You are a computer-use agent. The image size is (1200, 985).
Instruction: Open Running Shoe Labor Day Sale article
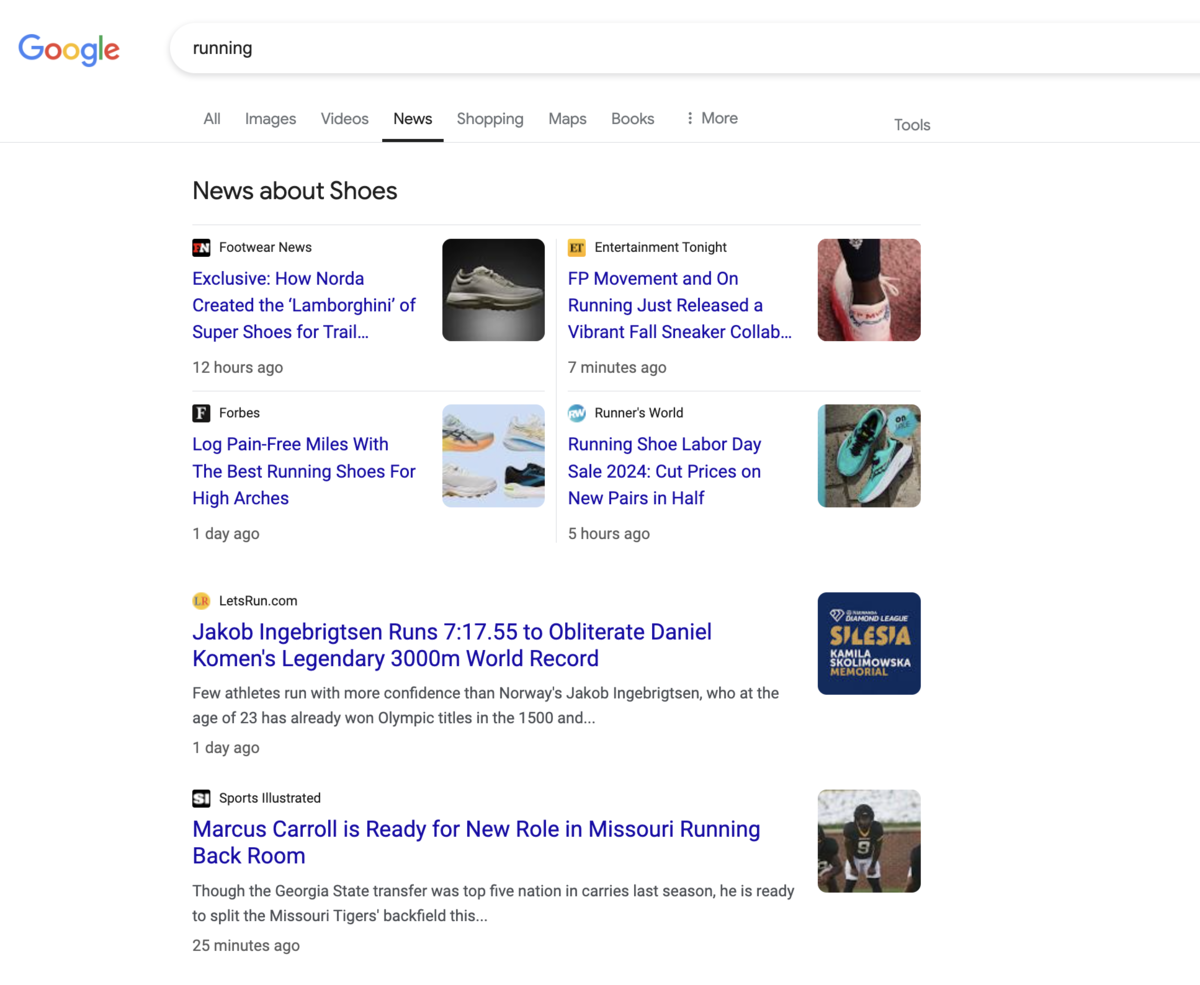tap(664, 471)
